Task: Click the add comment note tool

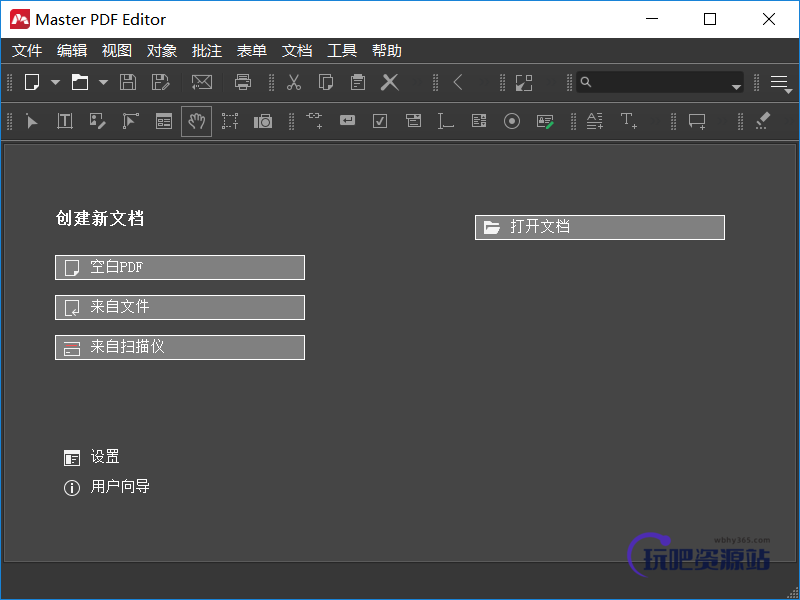Action: 697,121
